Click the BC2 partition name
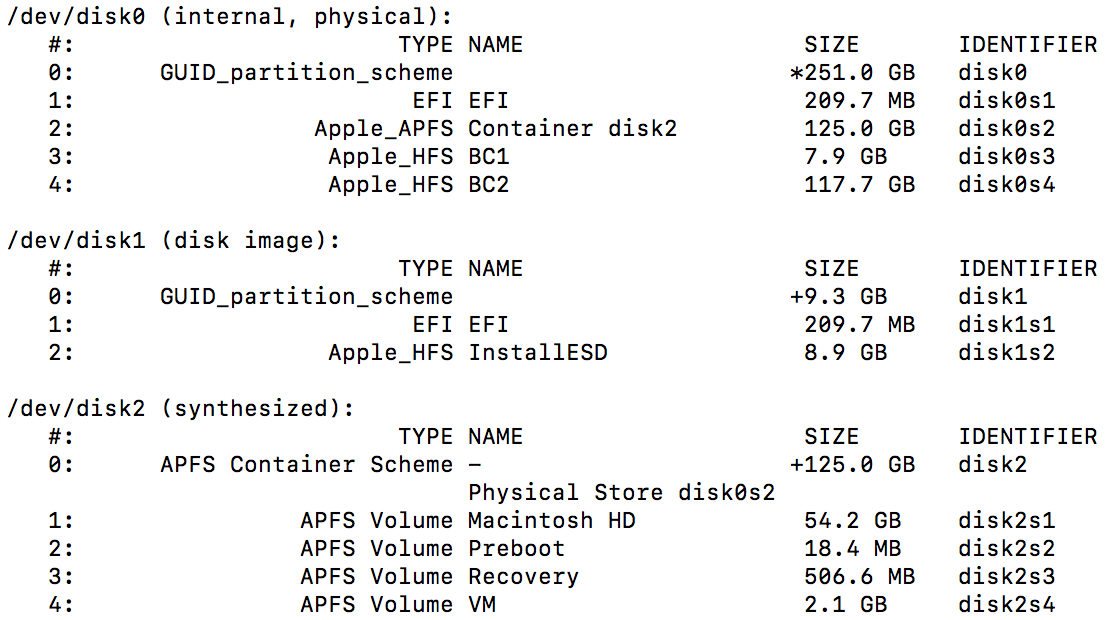This screenshot has width=1116, height=620. click(488, 184)
